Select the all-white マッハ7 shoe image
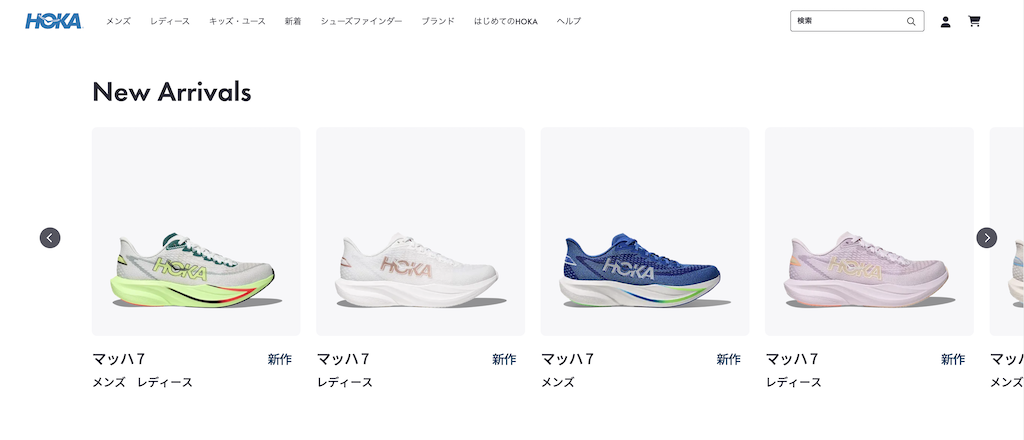1024x440 pixels. pos(421,231)
